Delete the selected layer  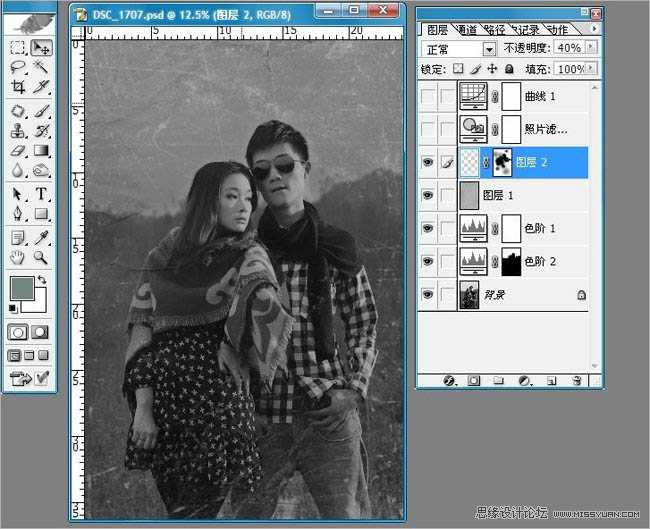click(577, 380)
